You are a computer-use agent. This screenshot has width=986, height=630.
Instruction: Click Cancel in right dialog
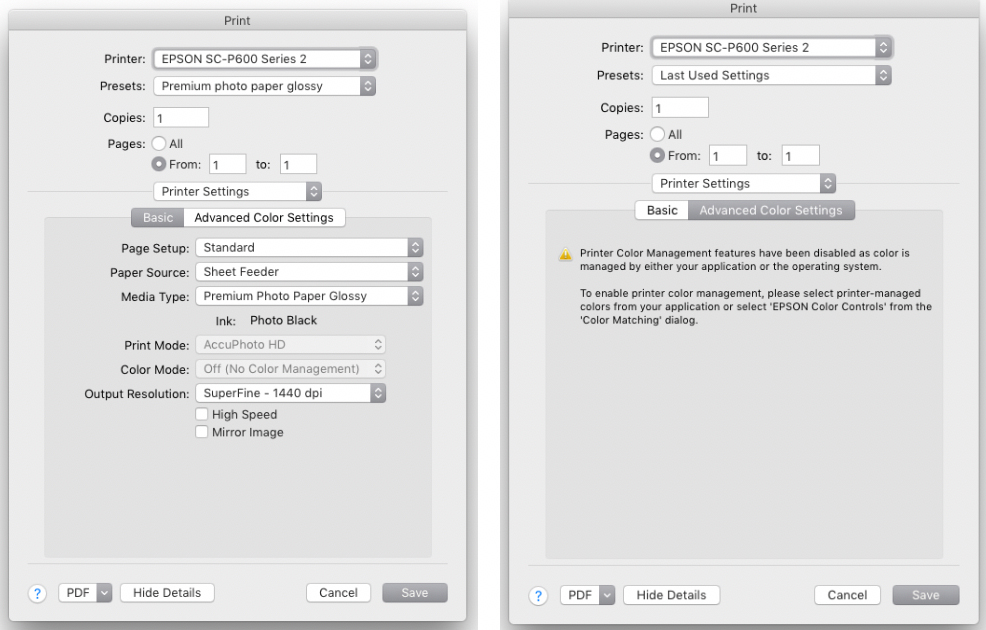coord(847,595)
